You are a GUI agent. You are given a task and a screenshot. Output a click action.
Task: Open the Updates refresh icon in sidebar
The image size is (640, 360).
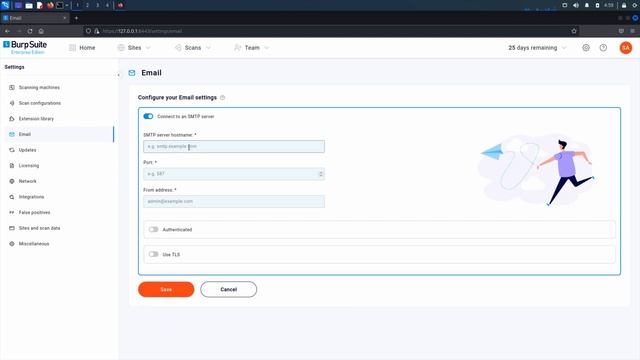click(11, 150)
